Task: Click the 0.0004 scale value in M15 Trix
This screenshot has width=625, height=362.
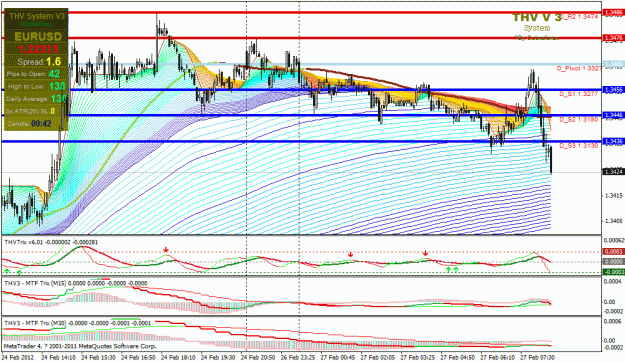Action: [613, 281]
